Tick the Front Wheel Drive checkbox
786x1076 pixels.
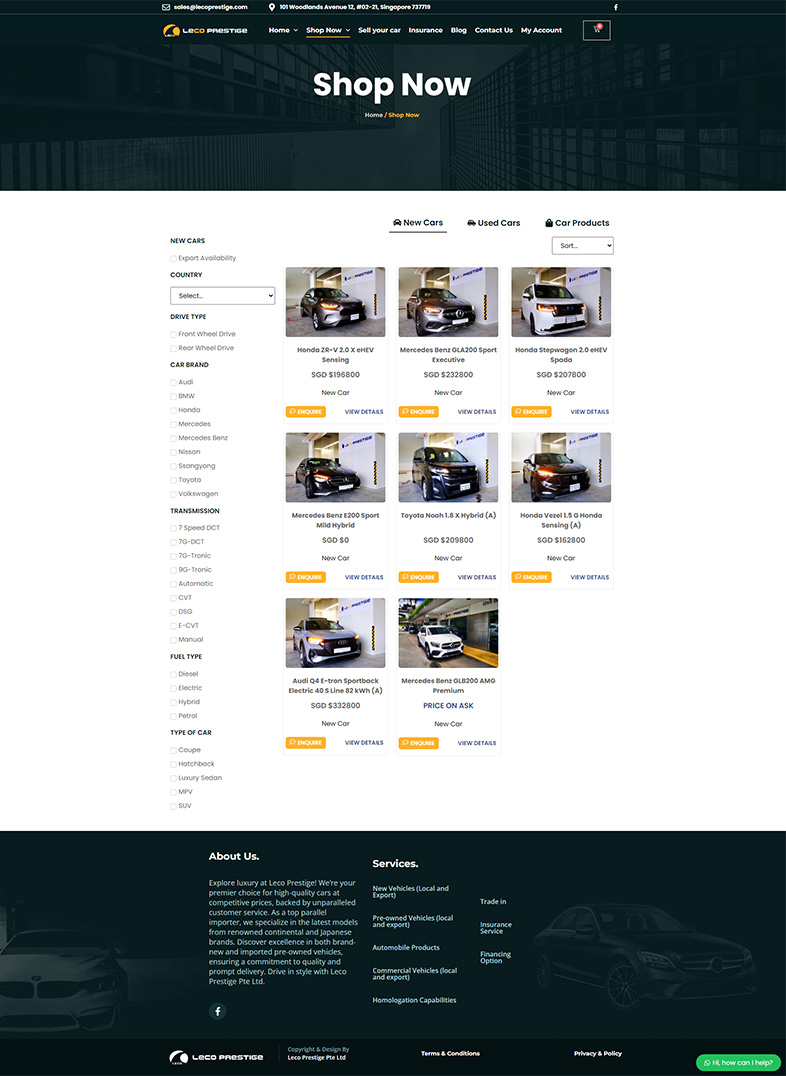click(174, 334)
